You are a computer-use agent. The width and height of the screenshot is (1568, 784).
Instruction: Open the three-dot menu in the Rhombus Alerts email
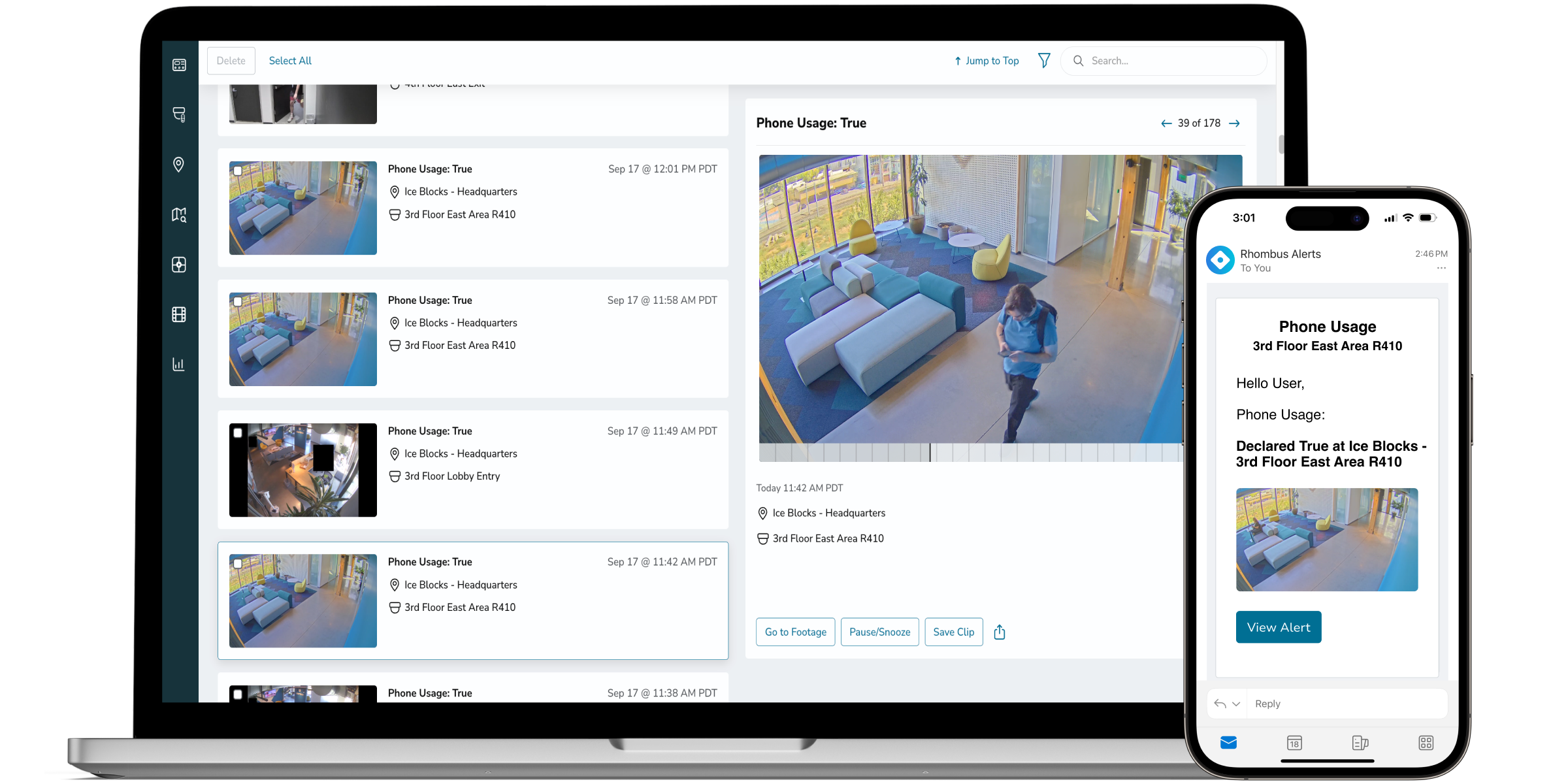click(x=1441, y=269)
